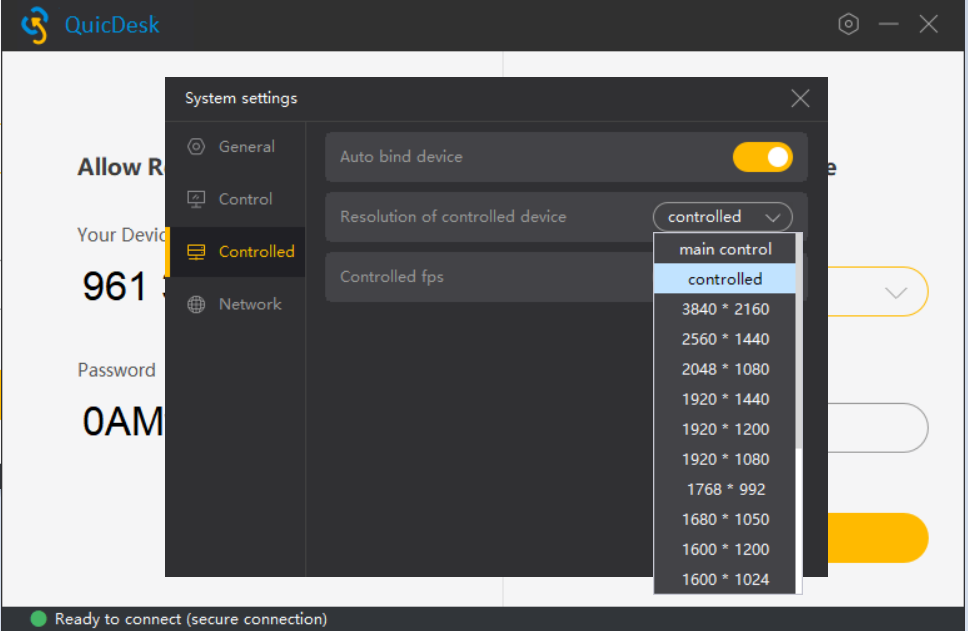Click the Network globe icon in sidebar
This screenshot has width=968, height=631.
click(x=196, y=304)
